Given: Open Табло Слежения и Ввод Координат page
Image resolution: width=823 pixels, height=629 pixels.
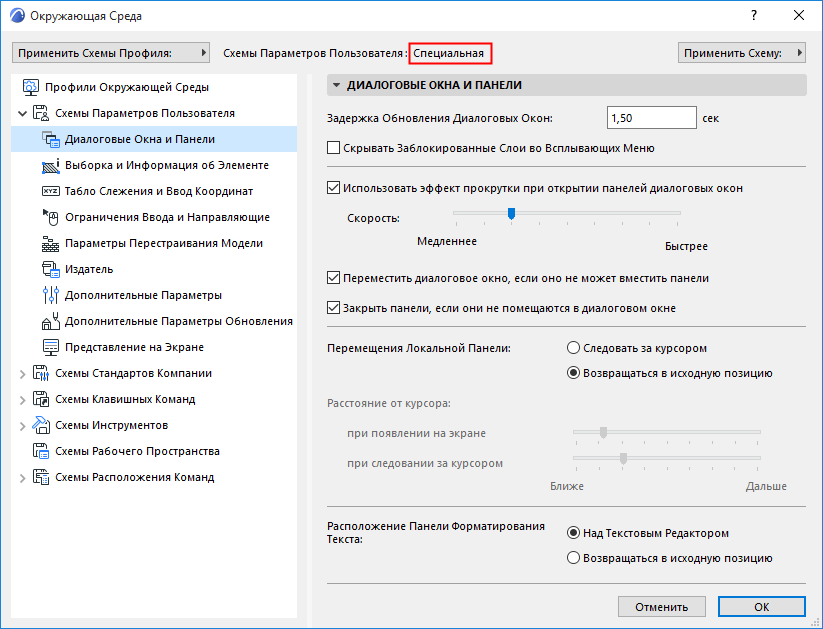Looking at the screenshot, I should [154, 191].
